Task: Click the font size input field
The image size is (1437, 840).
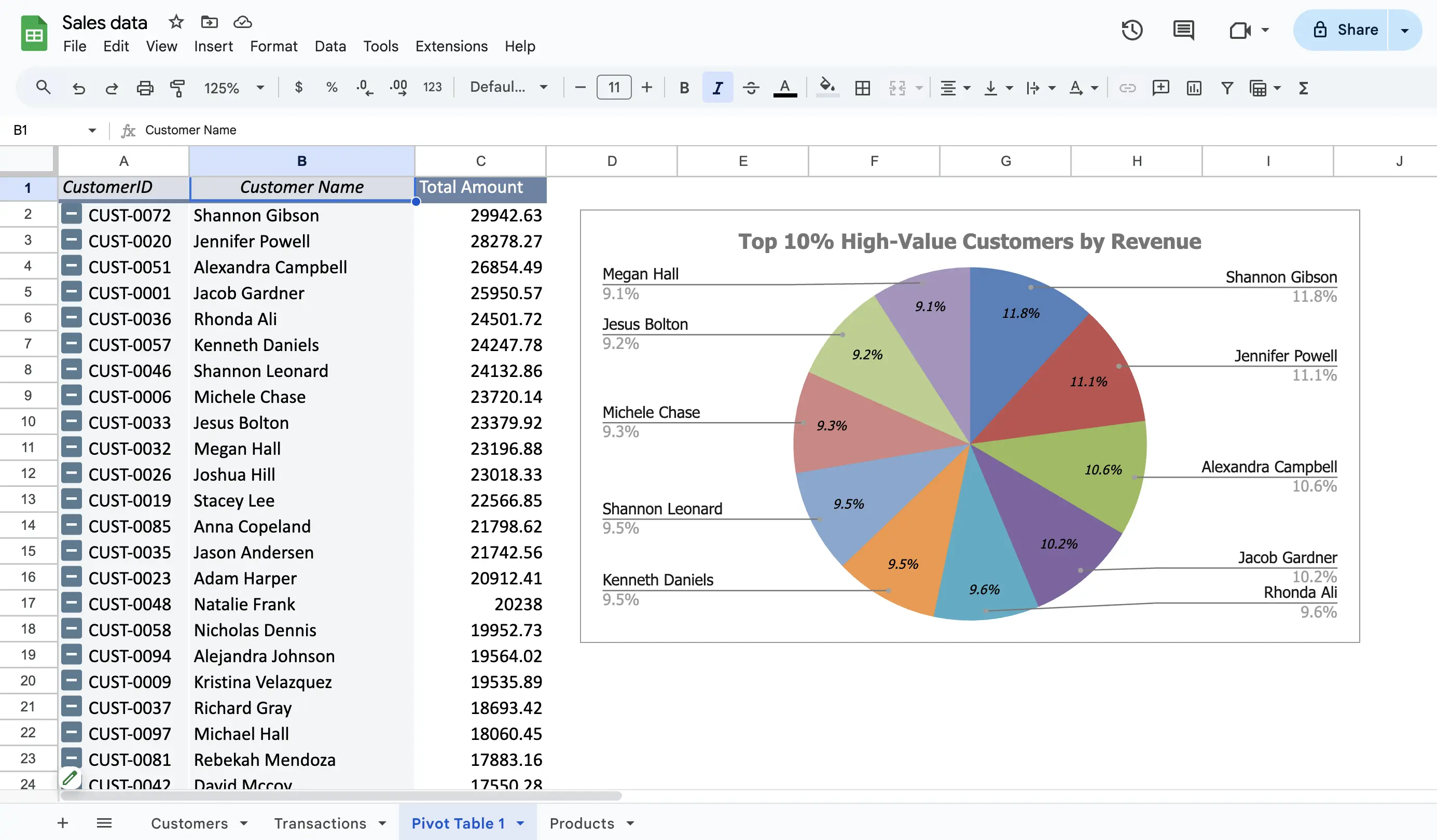Action: (x=614, y=88)
